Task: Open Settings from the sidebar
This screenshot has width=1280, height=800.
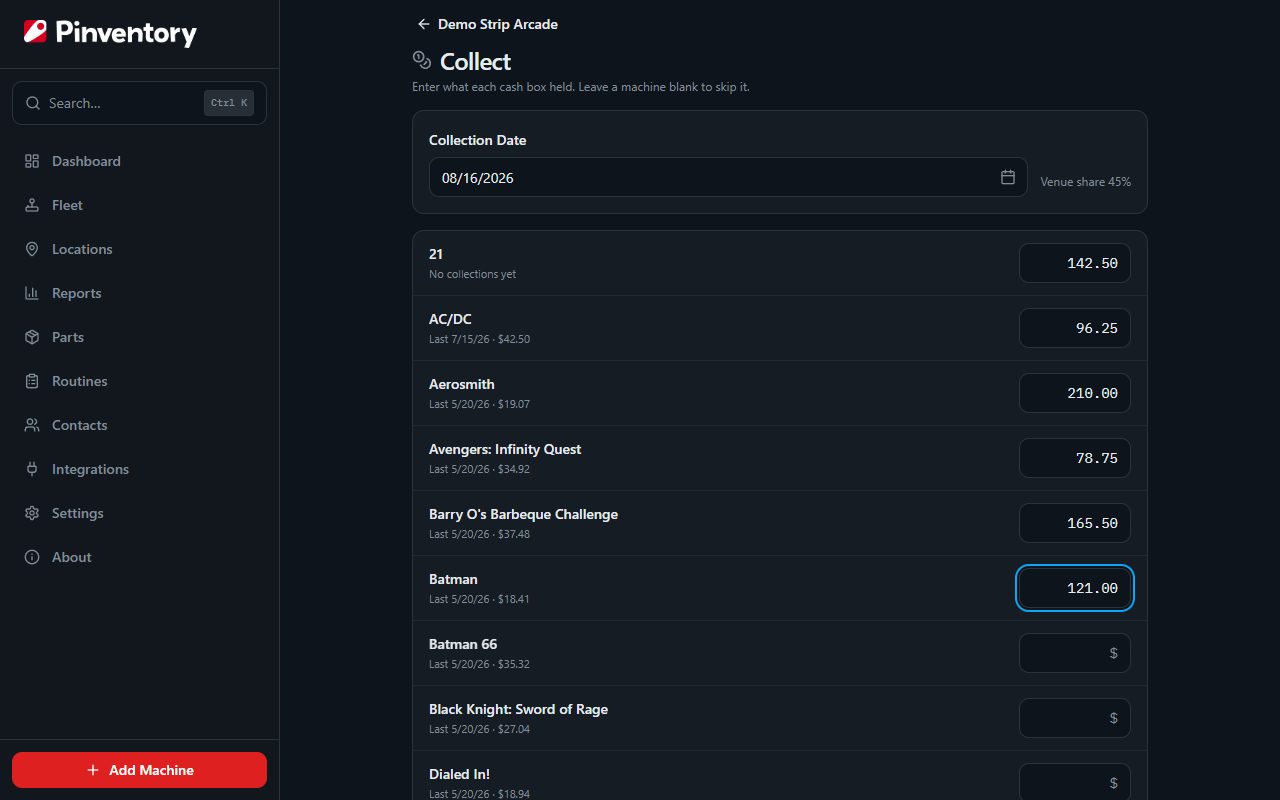Action: (x=139, y=513)
